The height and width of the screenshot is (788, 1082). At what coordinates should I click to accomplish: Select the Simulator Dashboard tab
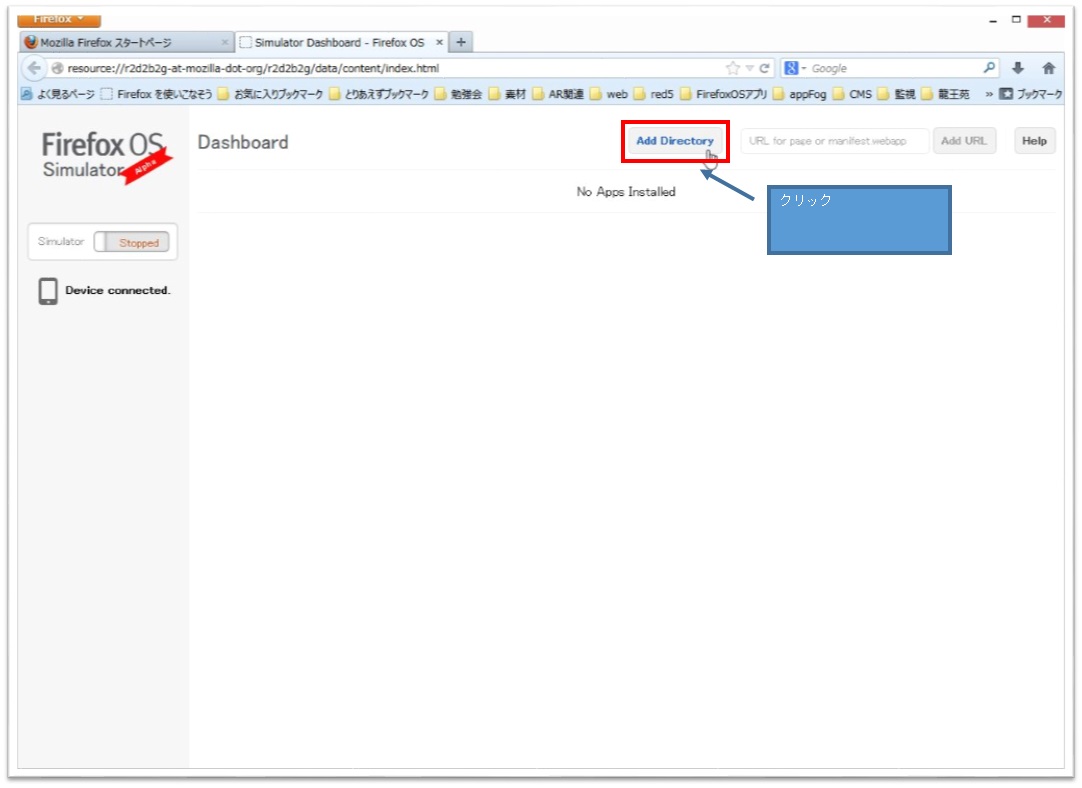[341, 42]
